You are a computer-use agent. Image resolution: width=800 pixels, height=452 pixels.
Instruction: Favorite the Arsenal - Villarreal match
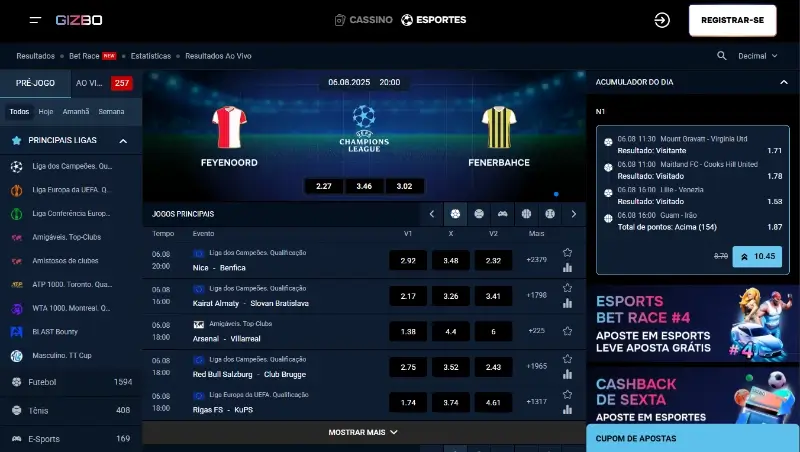click(567, 331)
